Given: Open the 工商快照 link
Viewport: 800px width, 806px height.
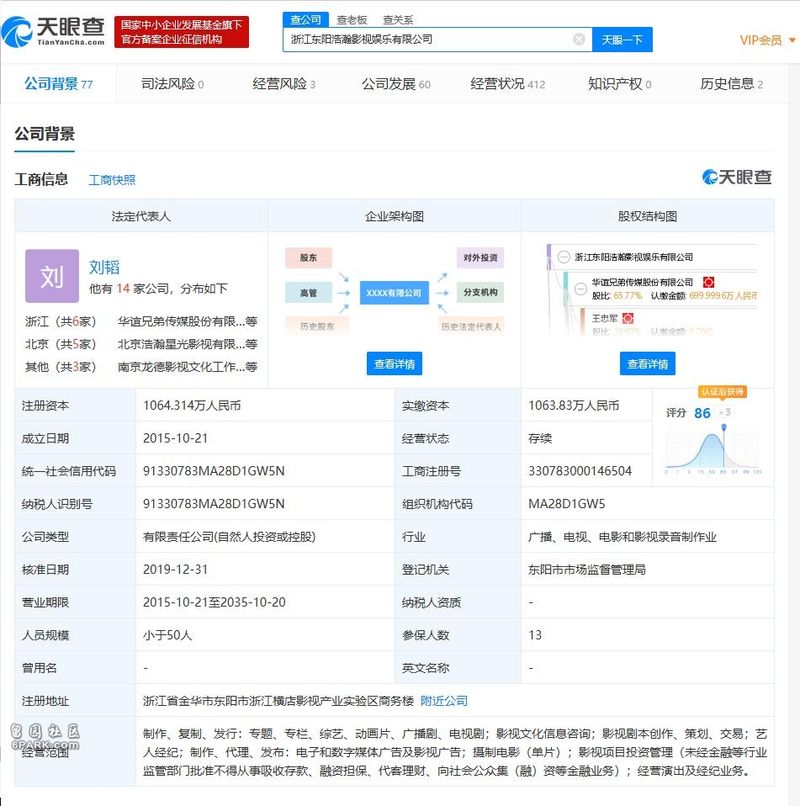Looking at the screenshot, I should (112, 180).
